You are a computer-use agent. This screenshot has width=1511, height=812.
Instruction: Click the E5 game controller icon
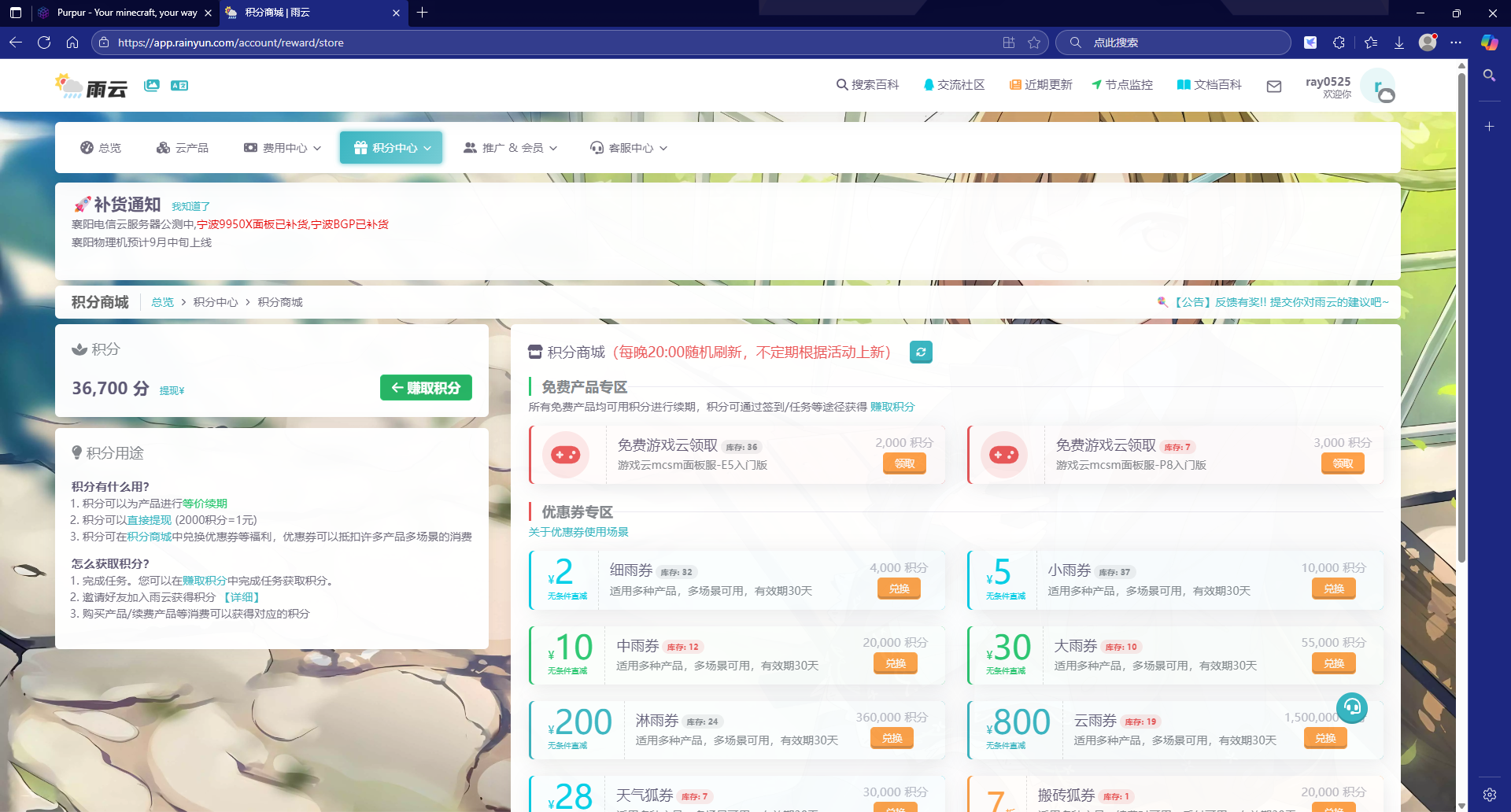coord(565,455)
